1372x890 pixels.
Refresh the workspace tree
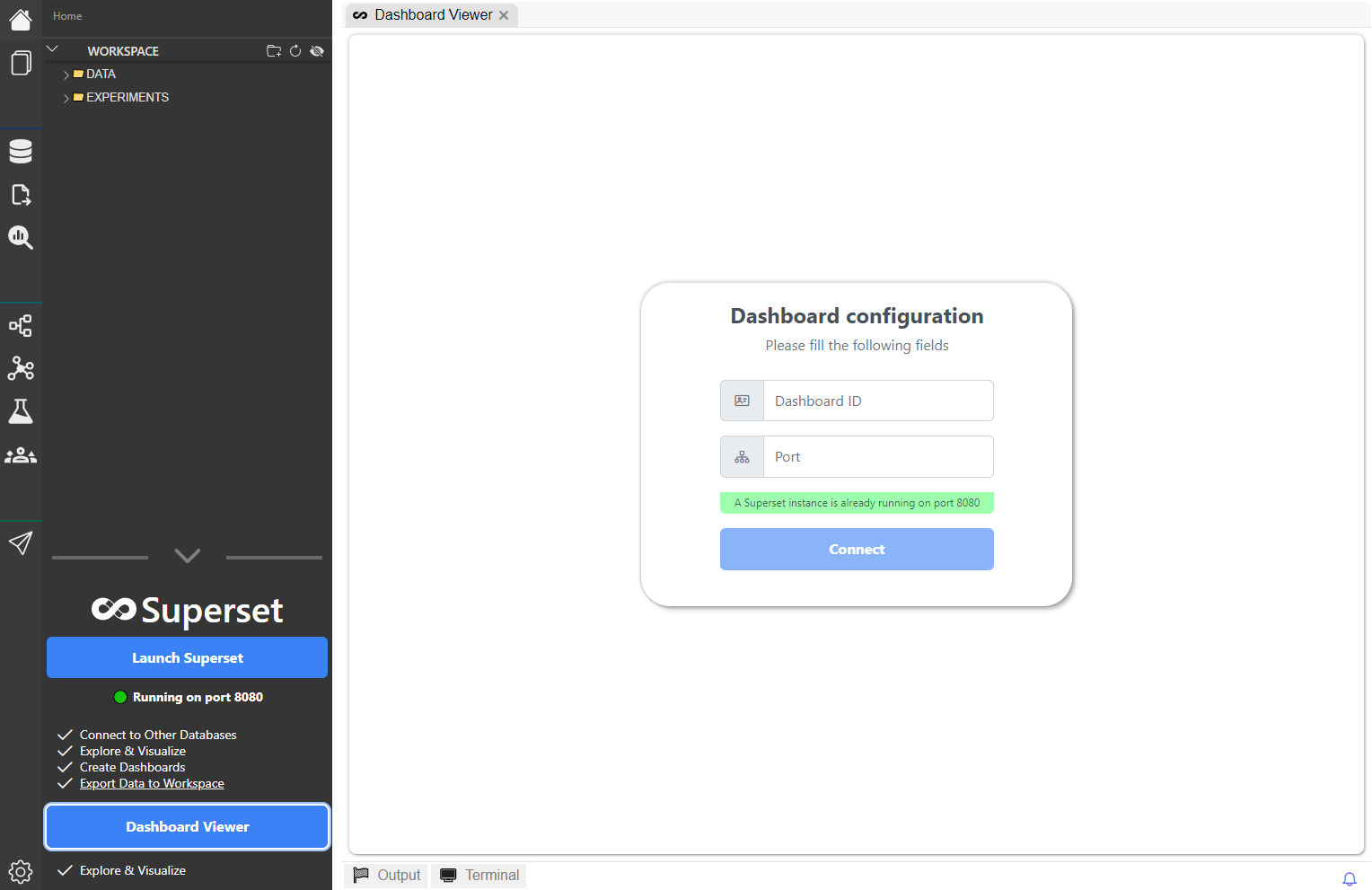295,51
